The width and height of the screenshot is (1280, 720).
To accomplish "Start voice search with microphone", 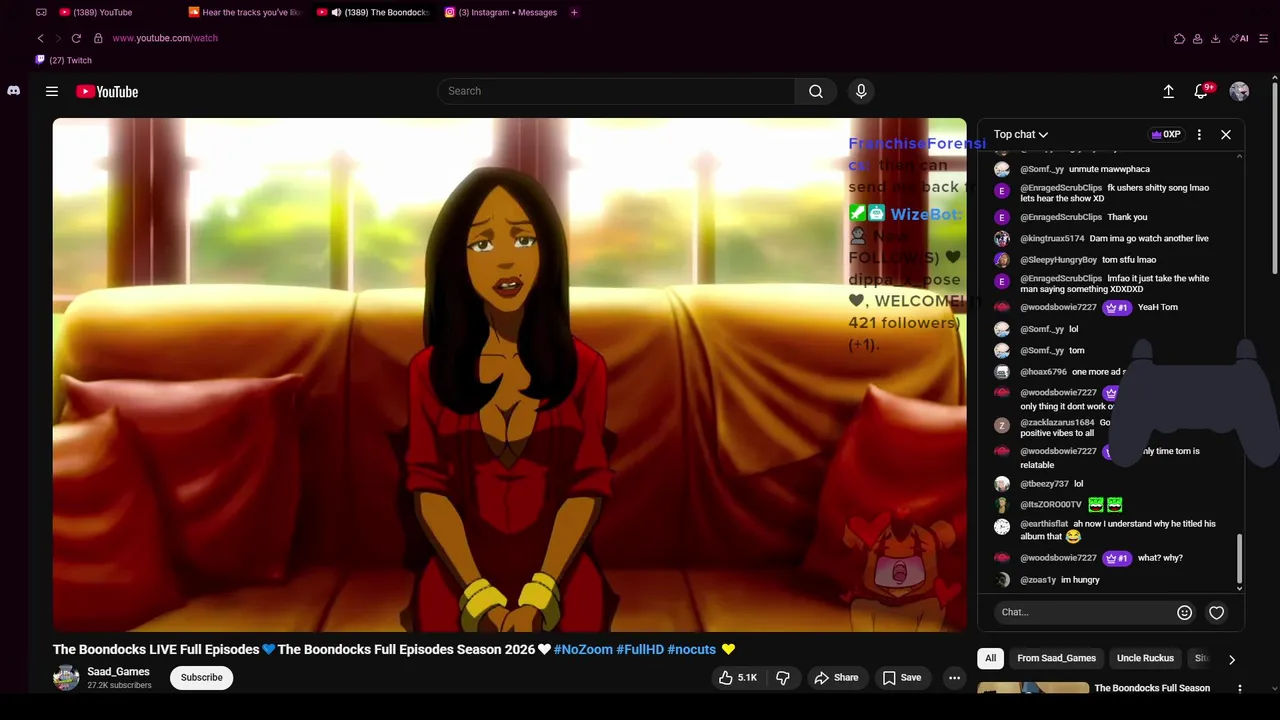I will point(861,91).
